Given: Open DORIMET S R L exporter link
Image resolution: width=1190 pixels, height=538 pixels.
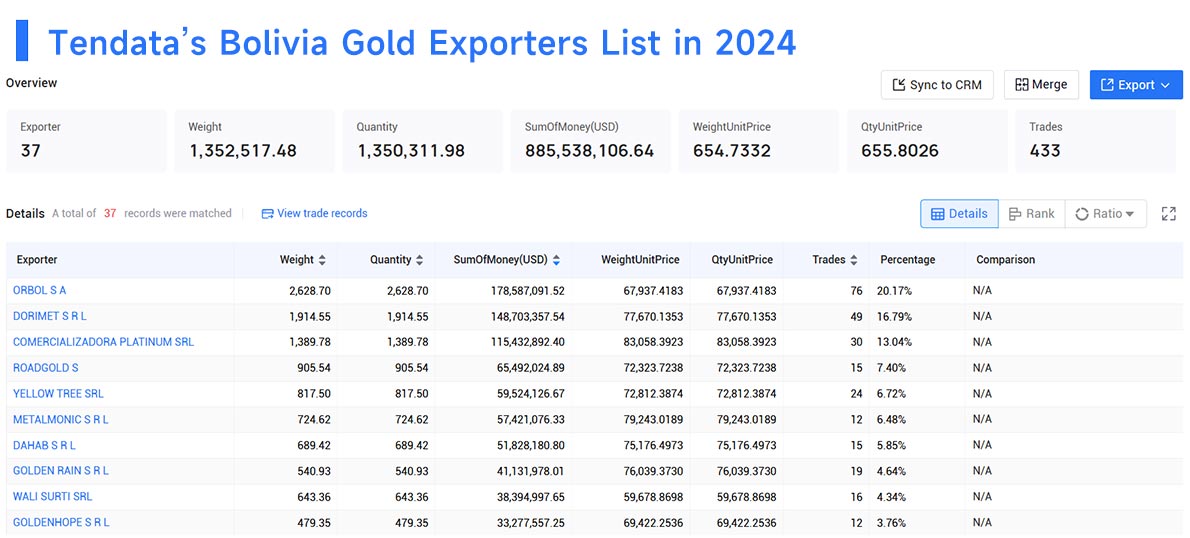Looking at the screenshot, I should 49,316.
